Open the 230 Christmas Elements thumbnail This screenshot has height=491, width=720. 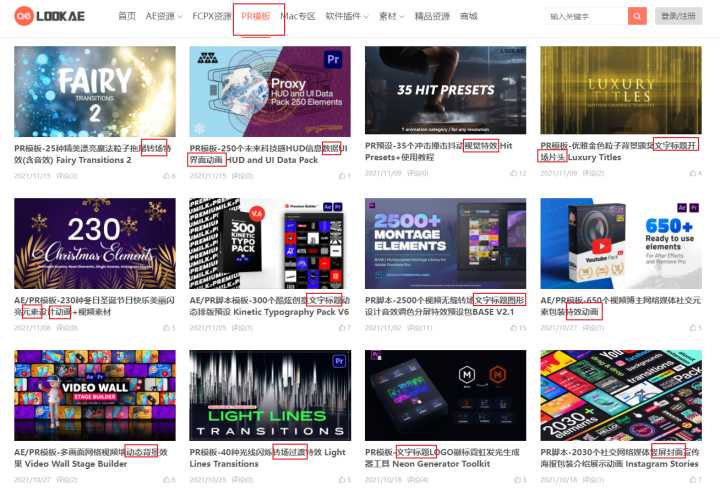[x=94, y=243]
